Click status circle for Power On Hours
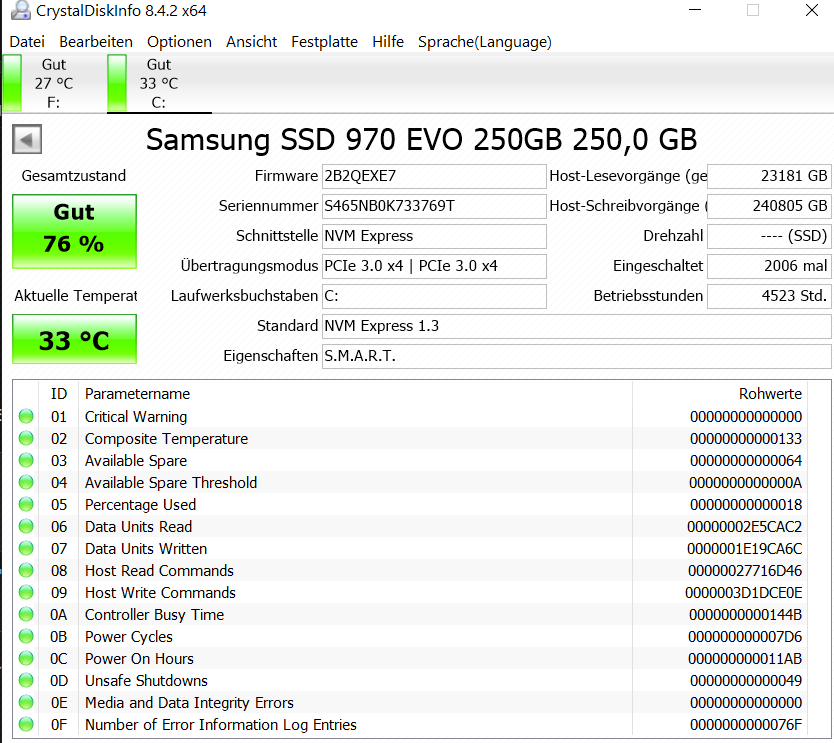The width and height of the screenshot is (834, 743). point(26,658)
